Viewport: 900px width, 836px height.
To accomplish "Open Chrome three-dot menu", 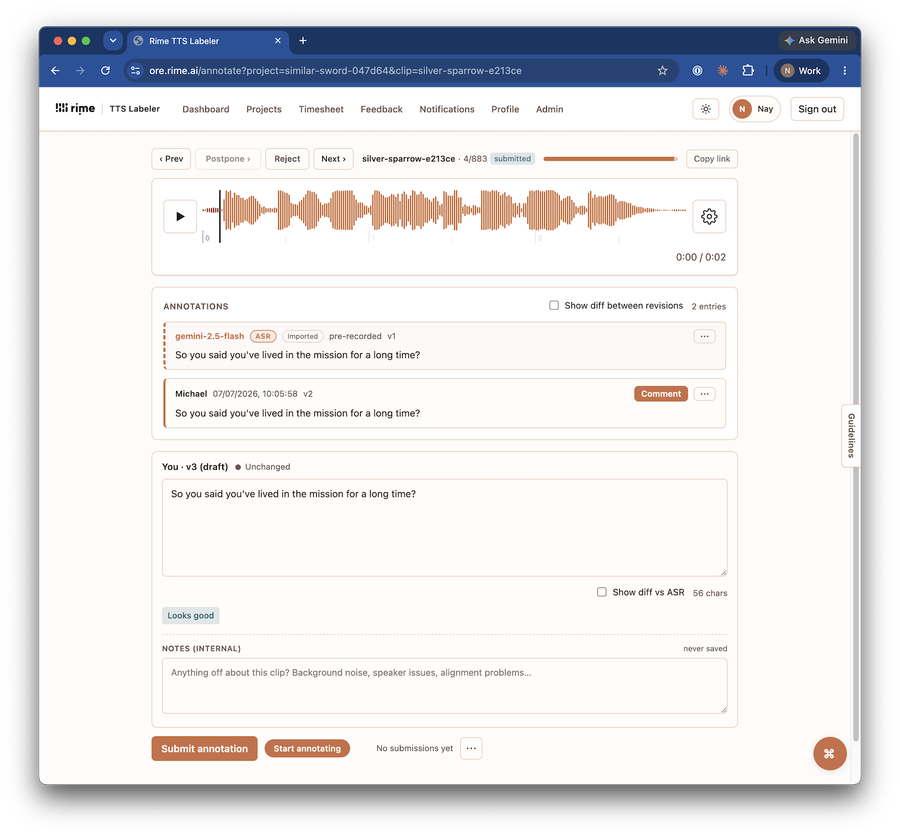I will pyautogui.click(x=844, y=71).
